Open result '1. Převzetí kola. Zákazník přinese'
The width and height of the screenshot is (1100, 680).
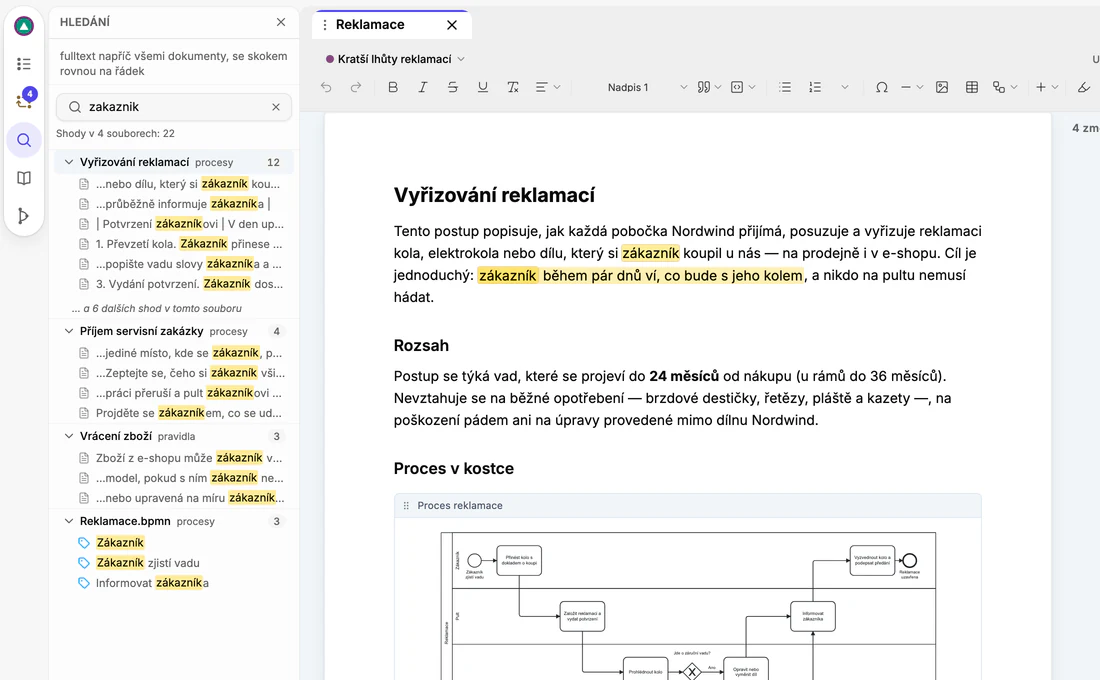[180, 244]
